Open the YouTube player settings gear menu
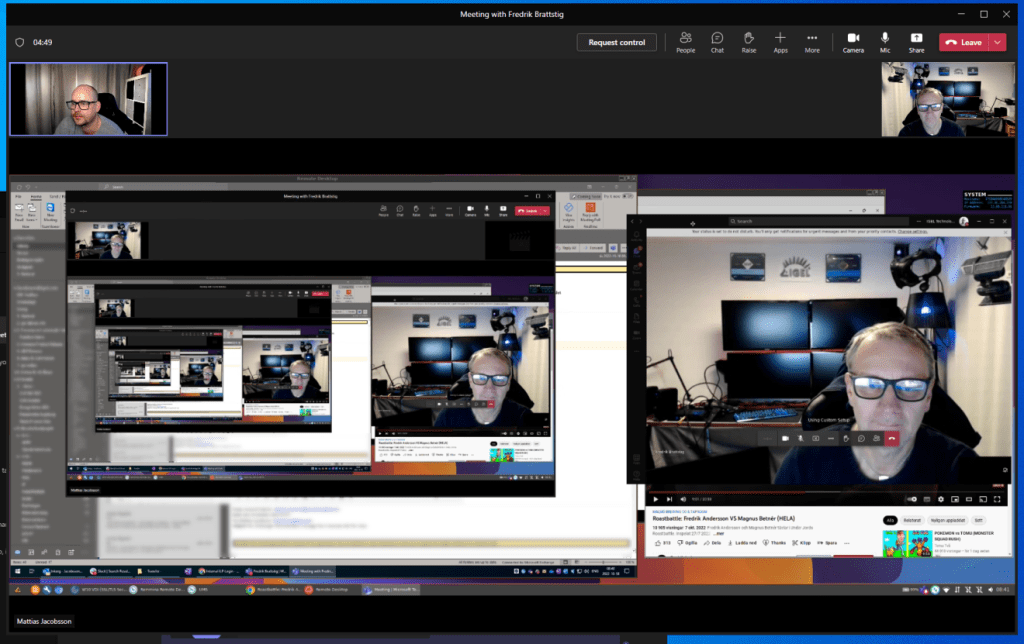 (x=941, y=498)
